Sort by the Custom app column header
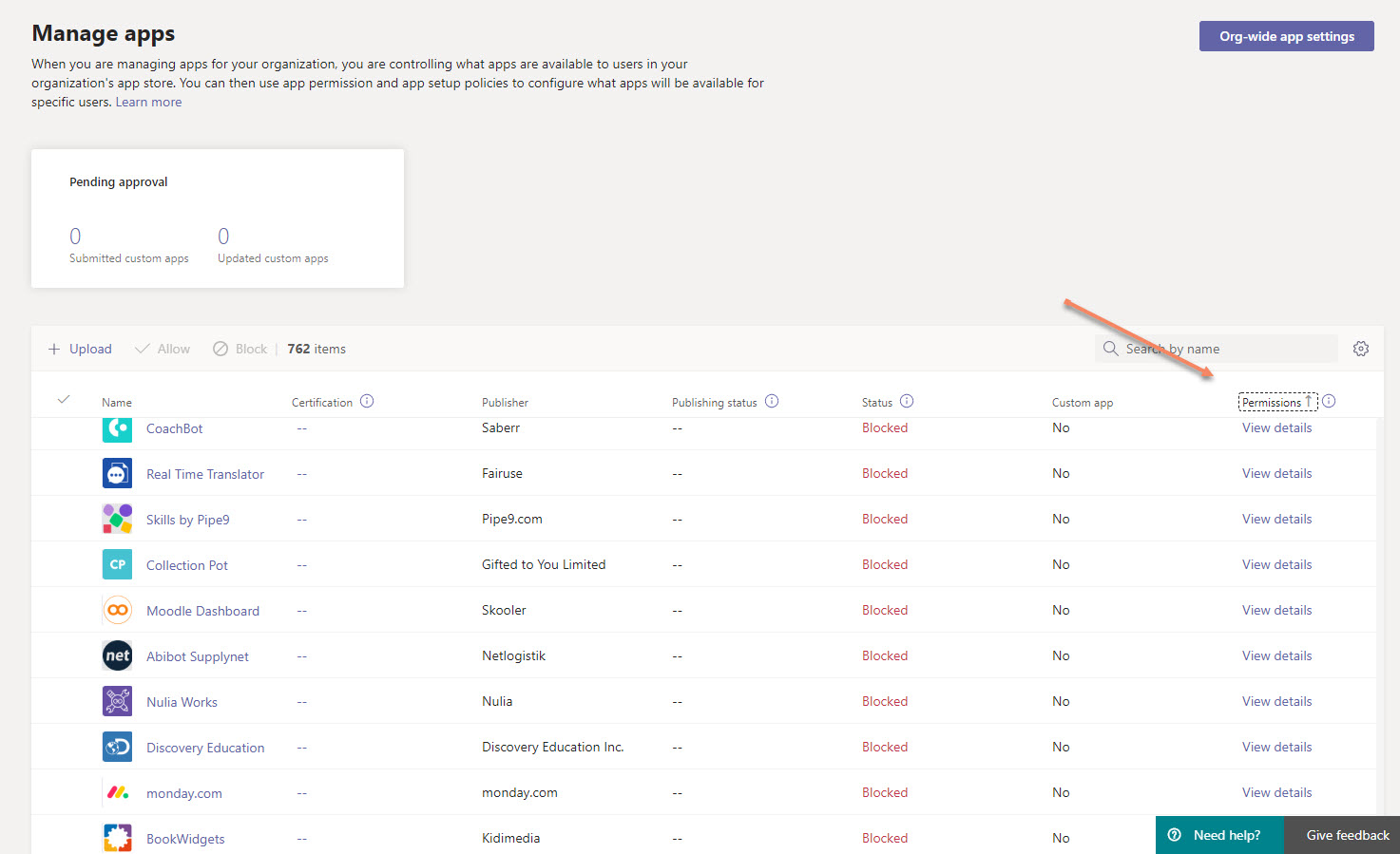Image resolution: width=1400 pixels, height=854 pixels. (x=1083, y=403)
